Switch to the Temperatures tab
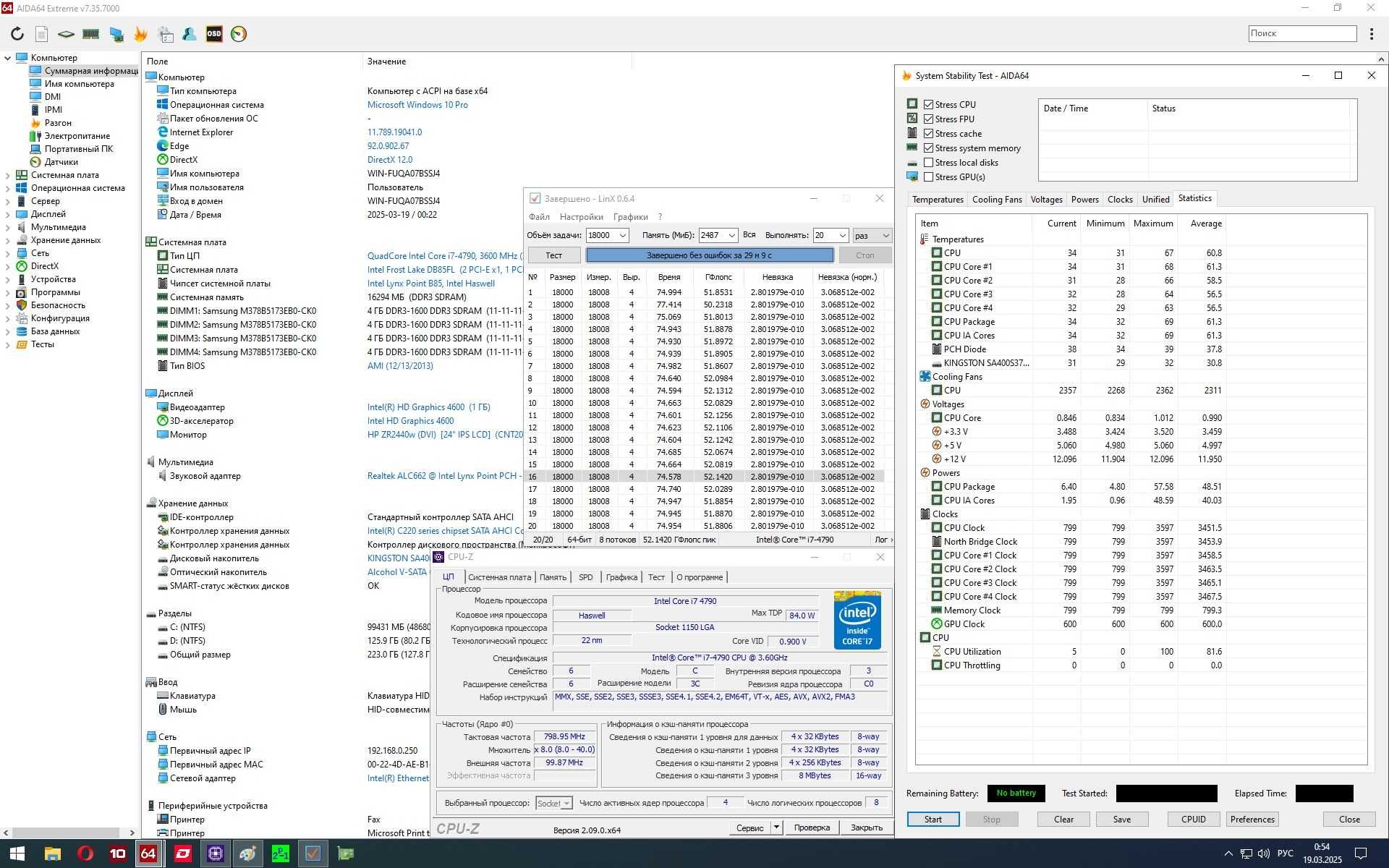 pyautogui.click(x=938, y=200)
